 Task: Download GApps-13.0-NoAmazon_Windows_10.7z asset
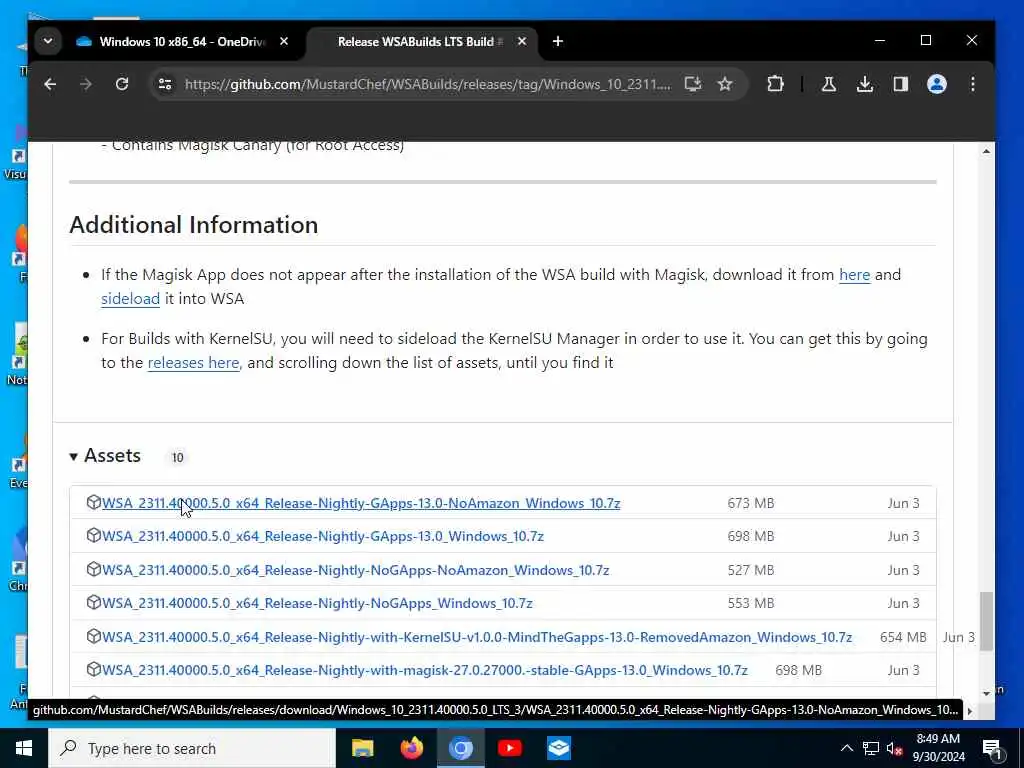(x=361, y=504)
